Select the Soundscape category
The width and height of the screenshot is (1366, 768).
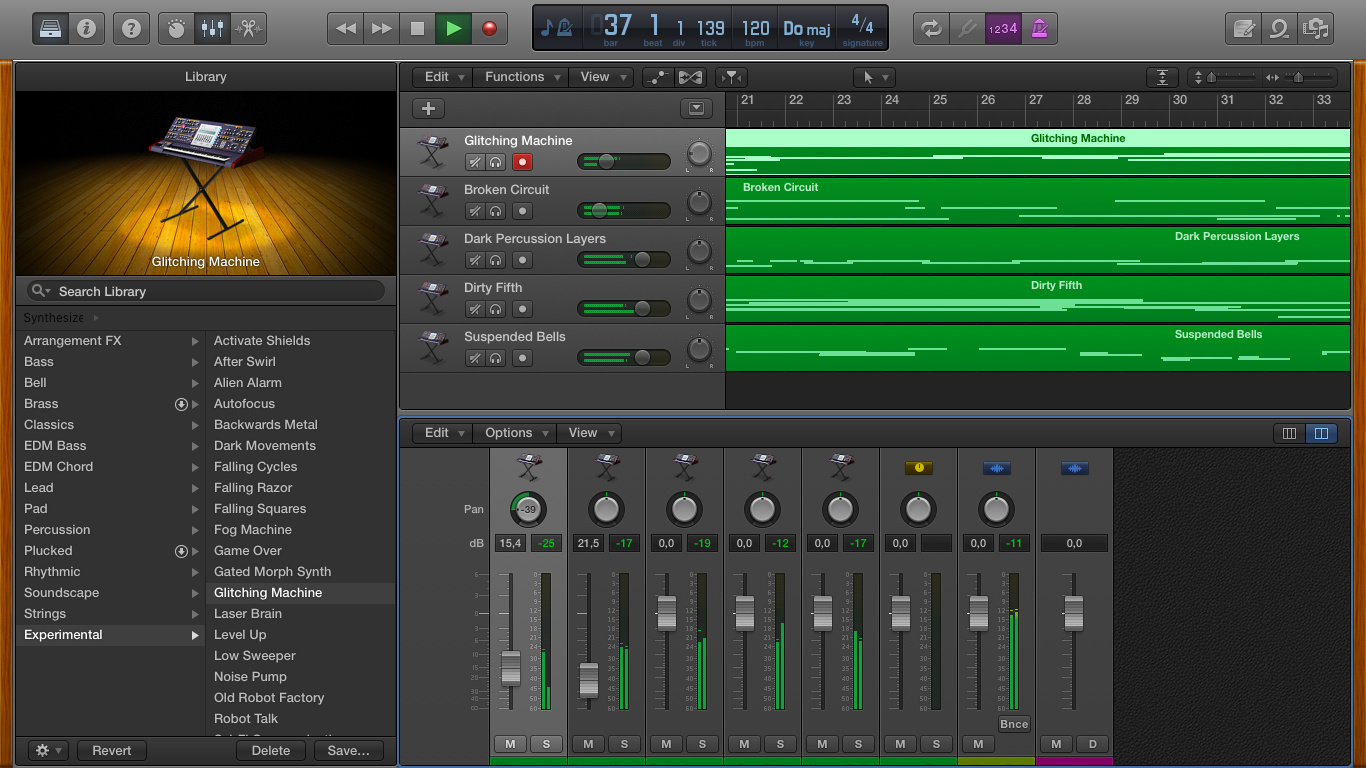[110, 593]
